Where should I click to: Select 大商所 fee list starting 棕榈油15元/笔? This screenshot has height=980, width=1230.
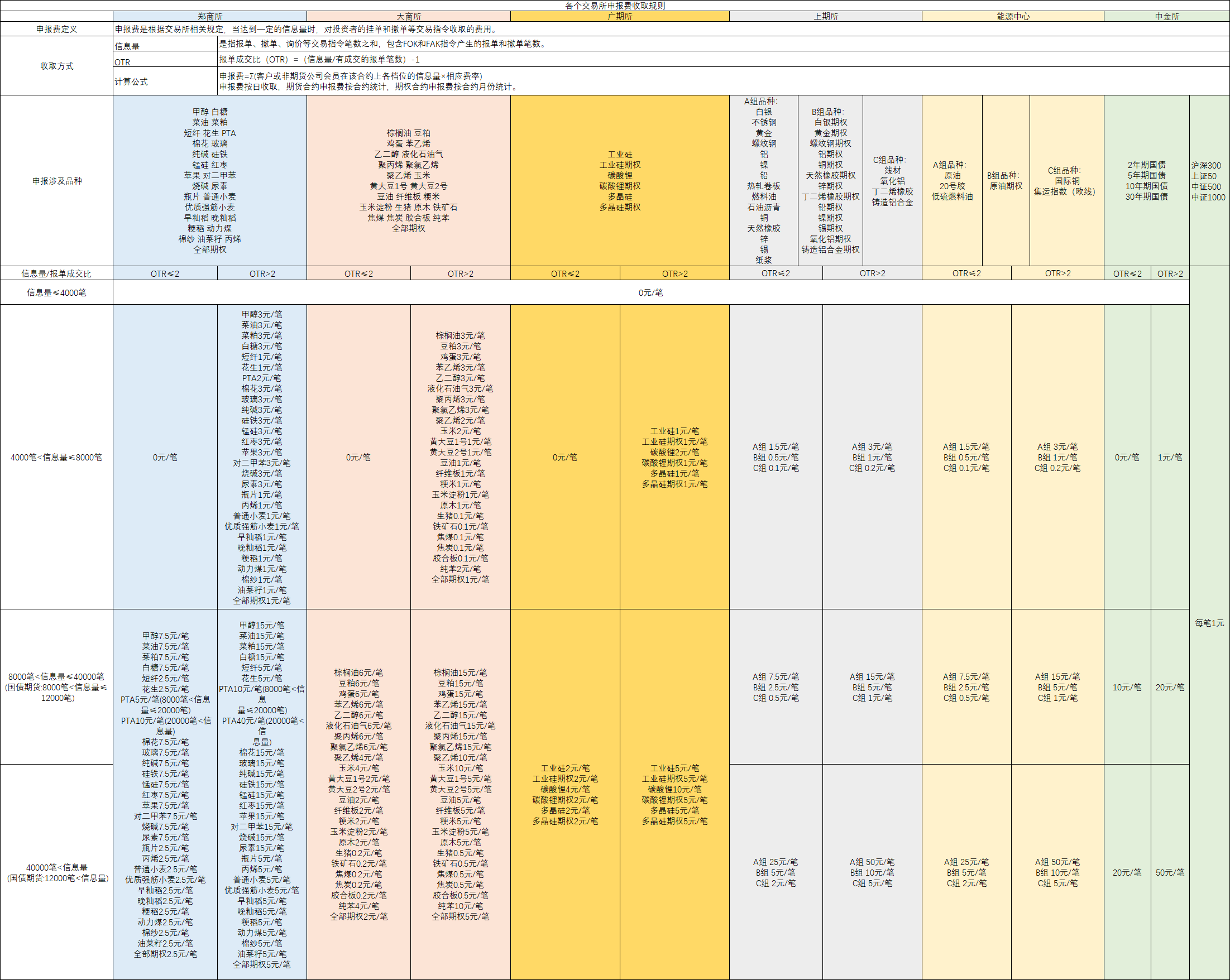pyautogui.click(x=461, y=795)
